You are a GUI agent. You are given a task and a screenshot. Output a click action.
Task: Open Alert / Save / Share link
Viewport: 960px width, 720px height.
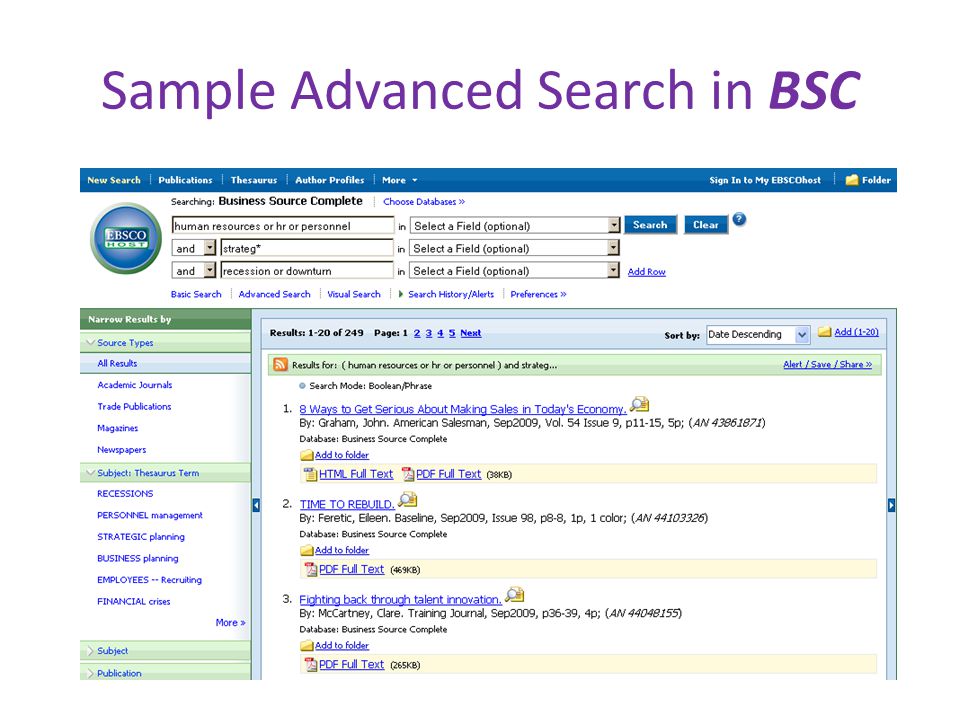pyautogui.click(x=828, y=364)
